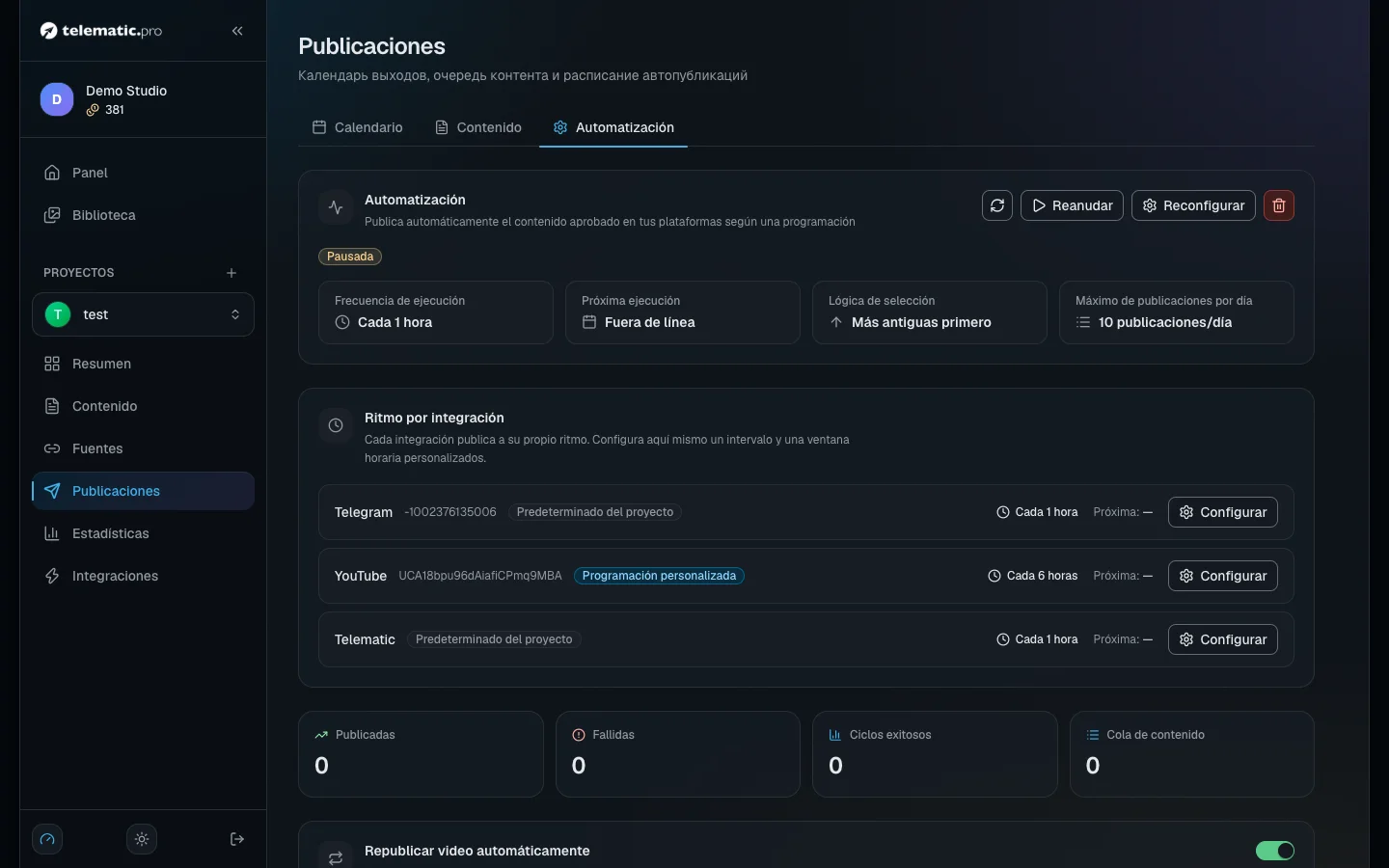Click the Fallidas stat card
This screenshot has width=1389, height=868.
(678, 754)
